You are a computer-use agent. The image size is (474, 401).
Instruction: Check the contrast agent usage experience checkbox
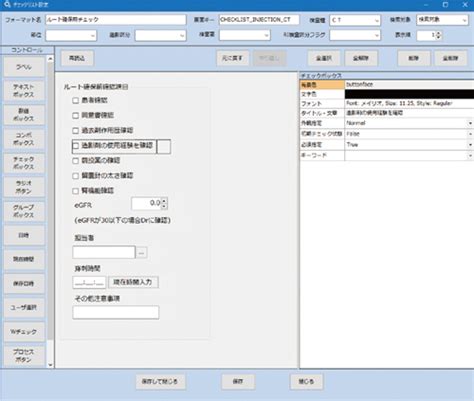coord(76,146)
